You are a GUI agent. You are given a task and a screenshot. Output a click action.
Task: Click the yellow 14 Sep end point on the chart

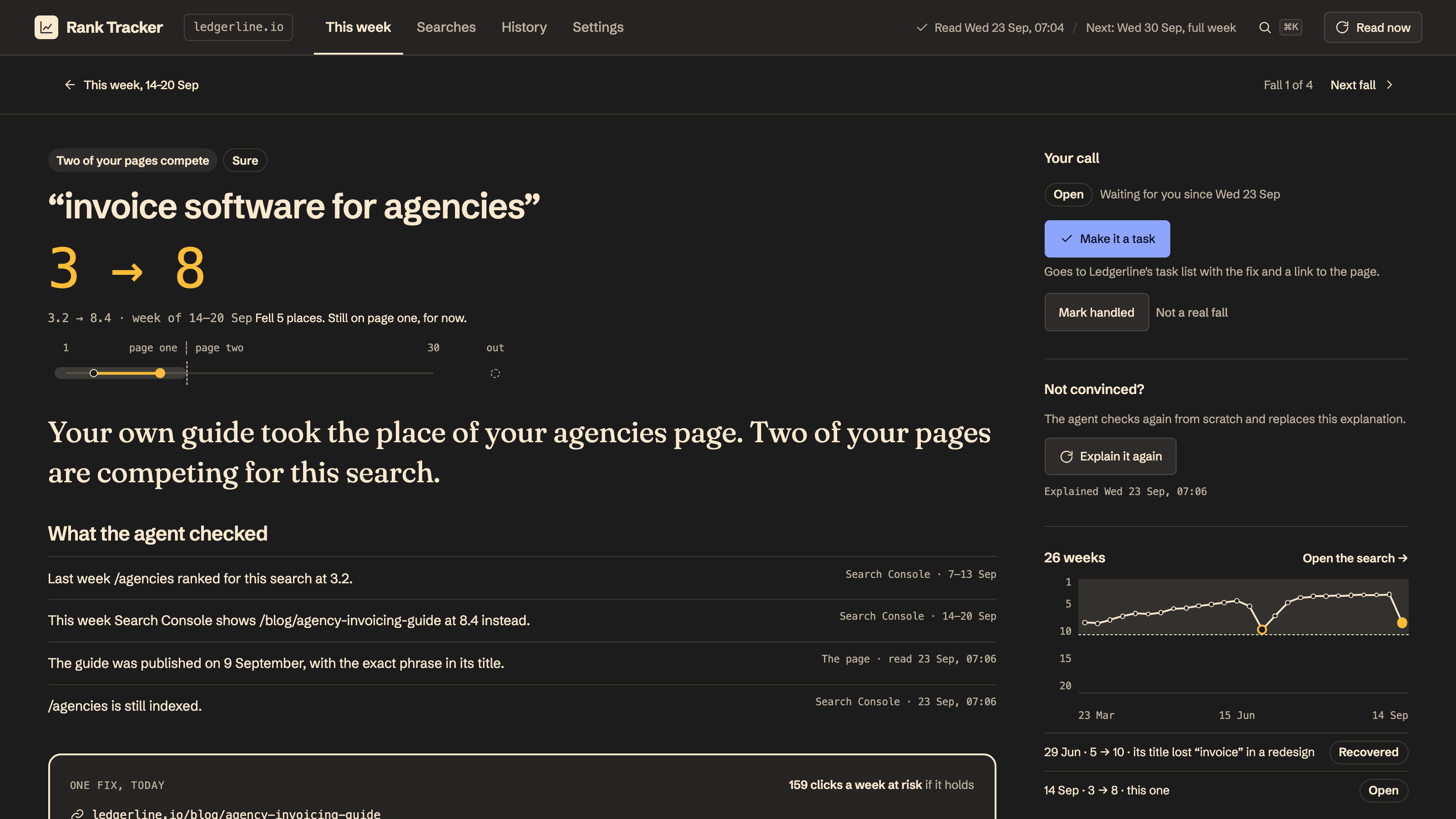[x=1402, y=623]
